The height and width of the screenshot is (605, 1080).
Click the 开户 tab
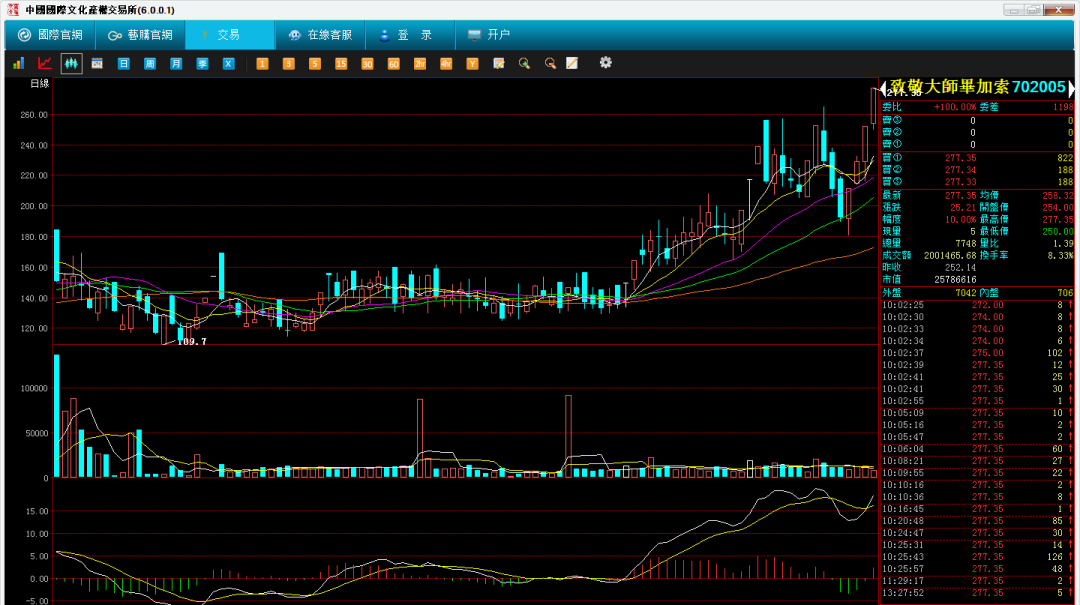[488, 34]
